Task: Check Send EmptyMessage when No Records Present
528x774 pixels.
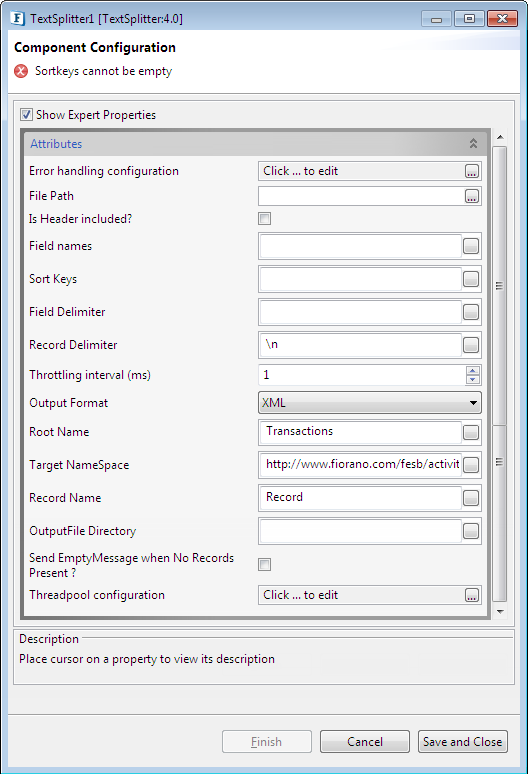Action: 264,564
